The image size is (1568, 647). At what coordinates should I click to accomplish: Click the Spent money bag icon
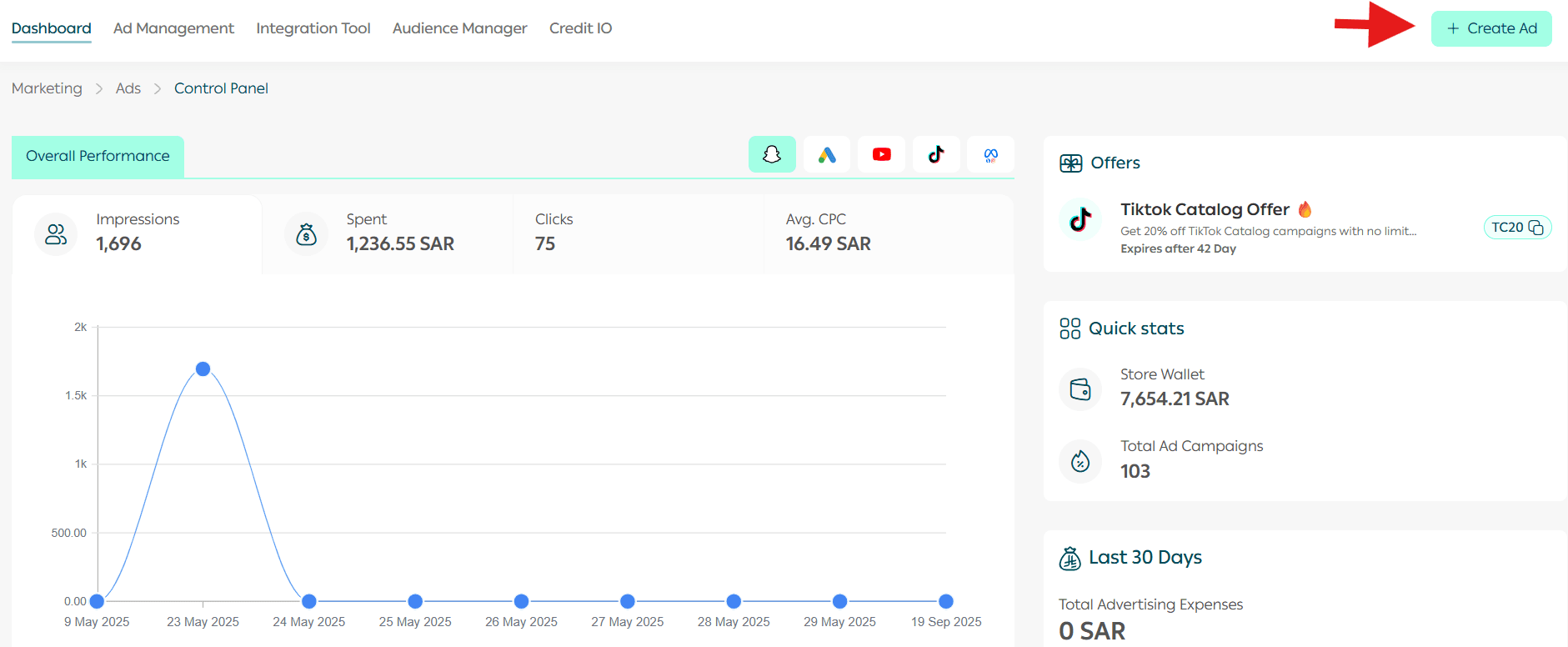(x=306, y=234)
